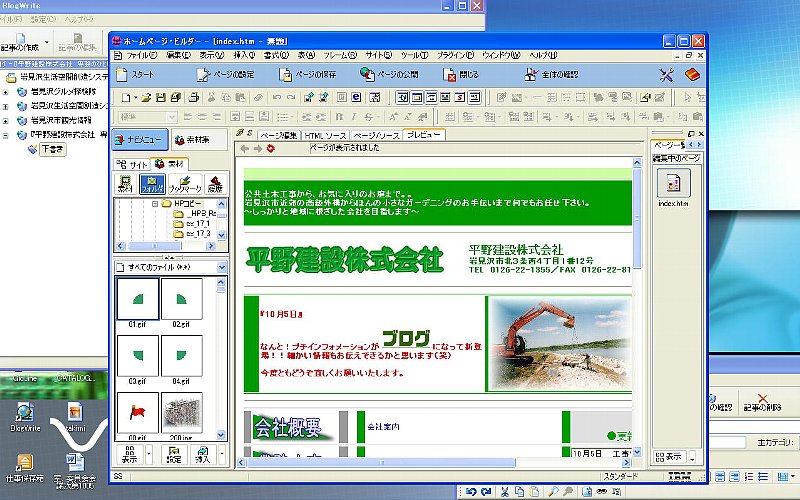Open the arrow next to 表示 under thumbnails

pyautogui.click(x=149, y=454)
